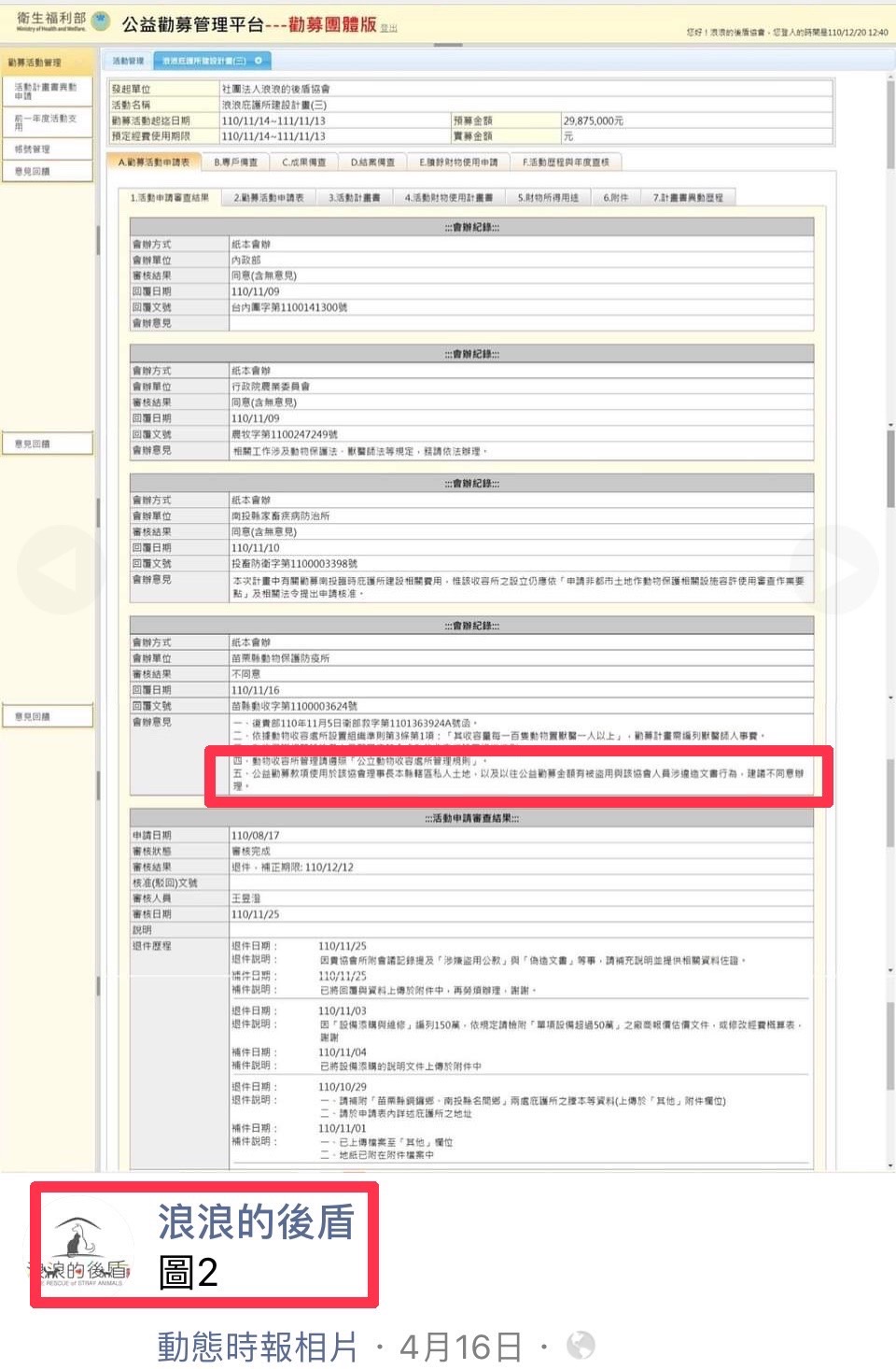Click the 苗縣動收字第1100003624號 document number
Viewport: 896px width, 1369px height.
pos(295,706)
